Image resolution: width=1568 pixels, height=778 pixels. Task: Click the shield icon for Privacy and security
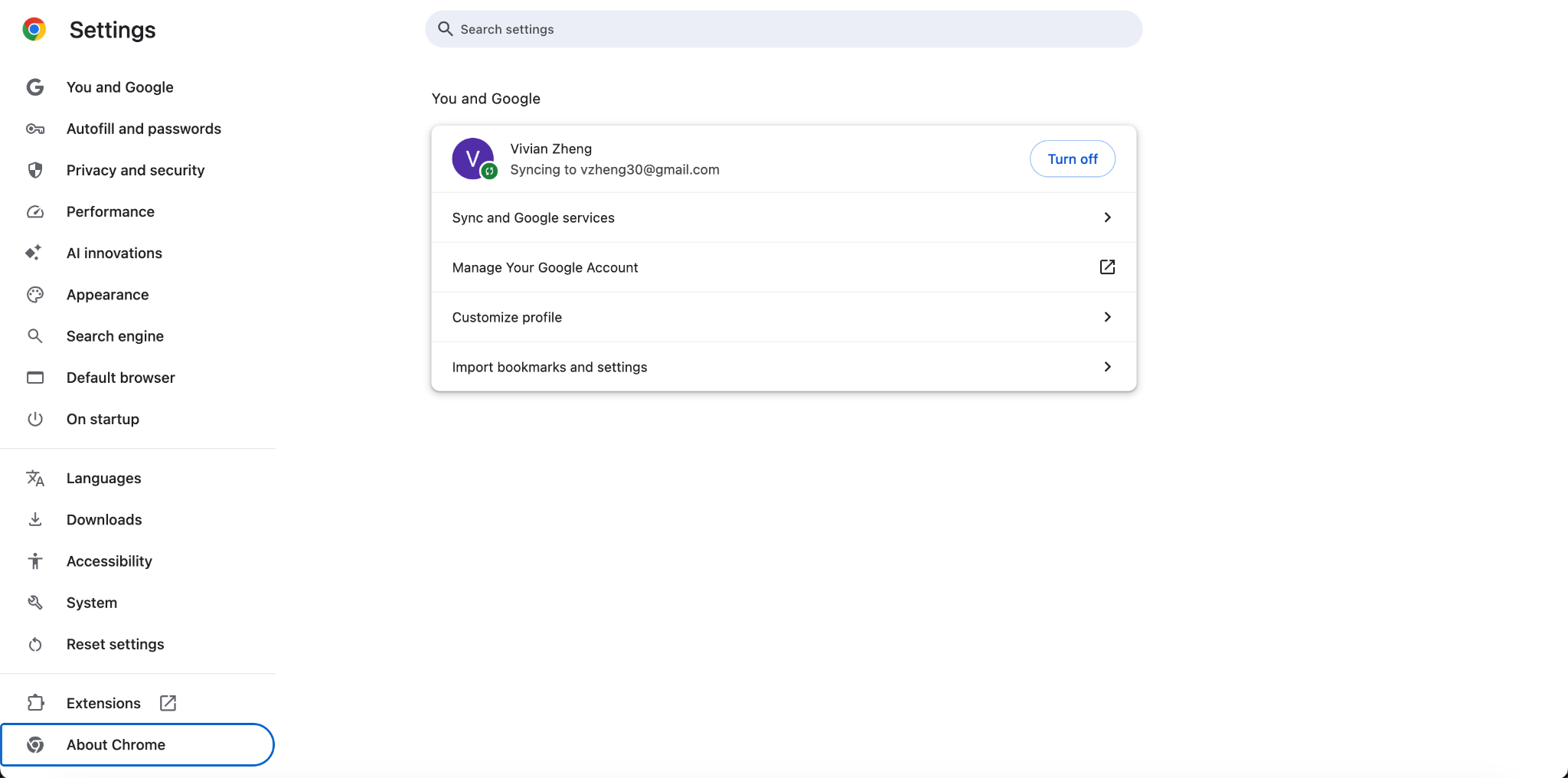(x=35, y=170)
